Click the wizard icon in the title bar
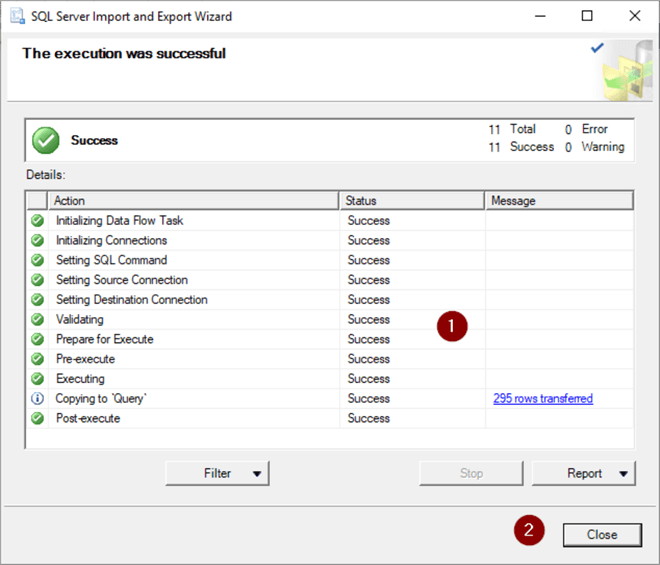660x565 pixels. (x=18, y=16)
